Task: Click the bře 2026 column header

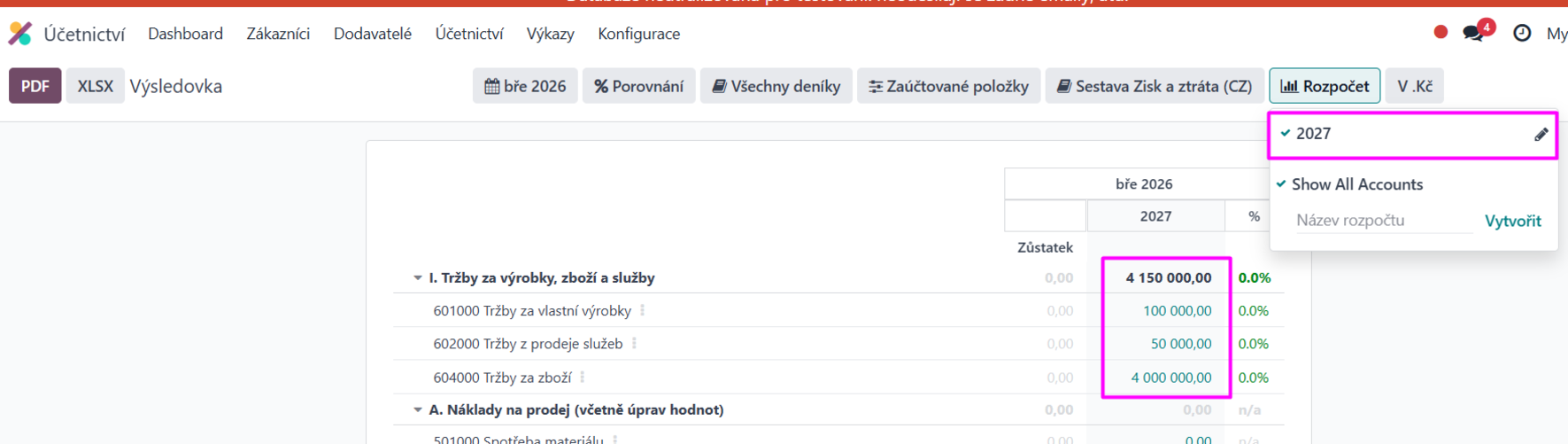Action: pos(1144,183)
